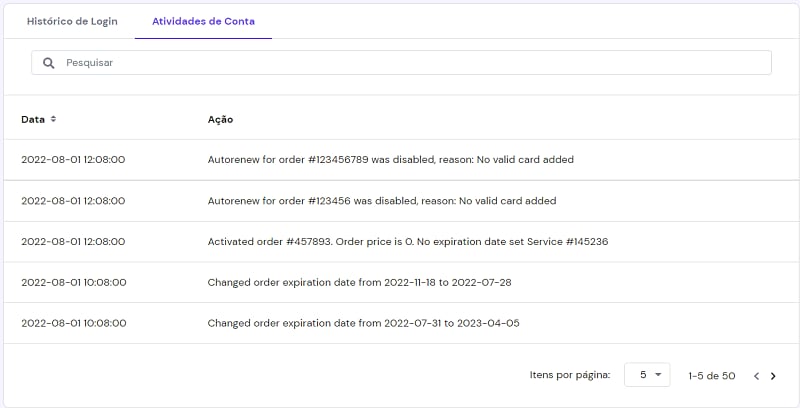
Task: Toggle the sort arrows beside Data
Action: pyautogui.click(x=54, y=119)
